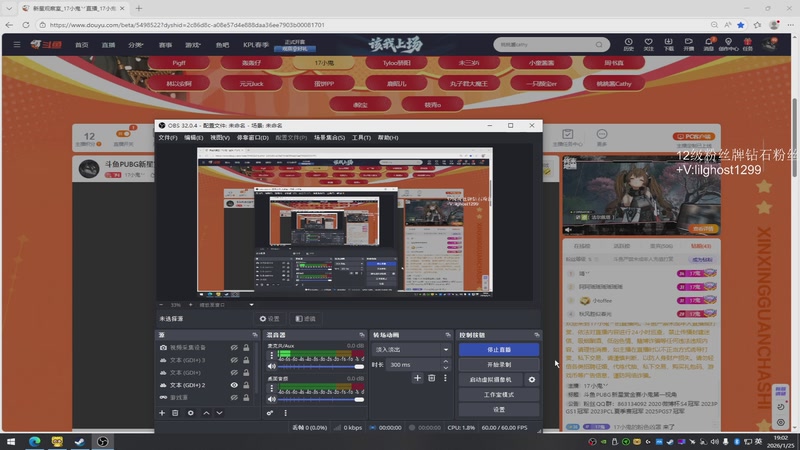
Task: Pop out the sources dock icon
Action: (255, 335)
